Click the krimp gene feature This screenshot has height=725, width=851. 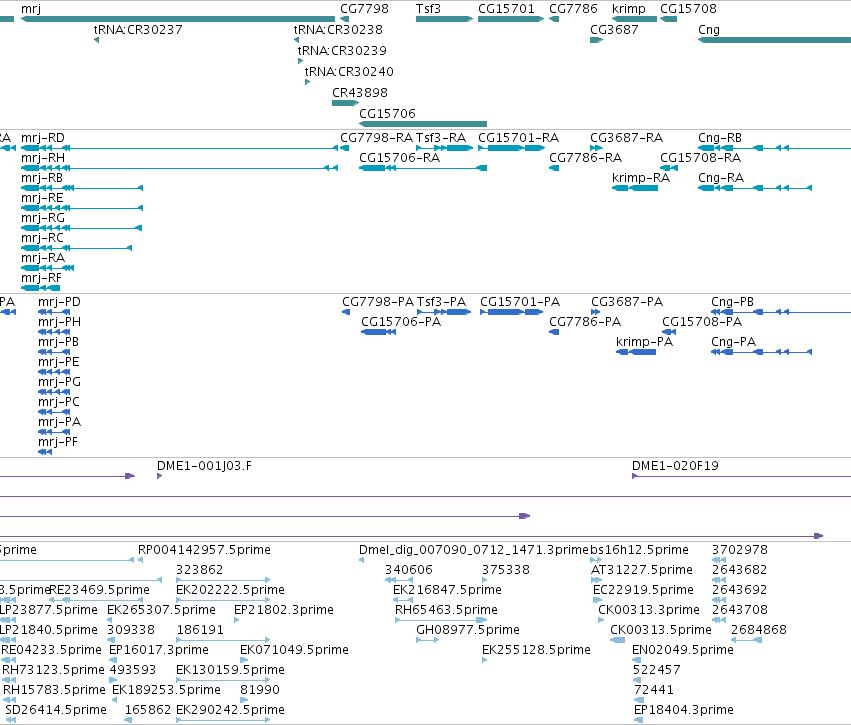tap(634, 19)
